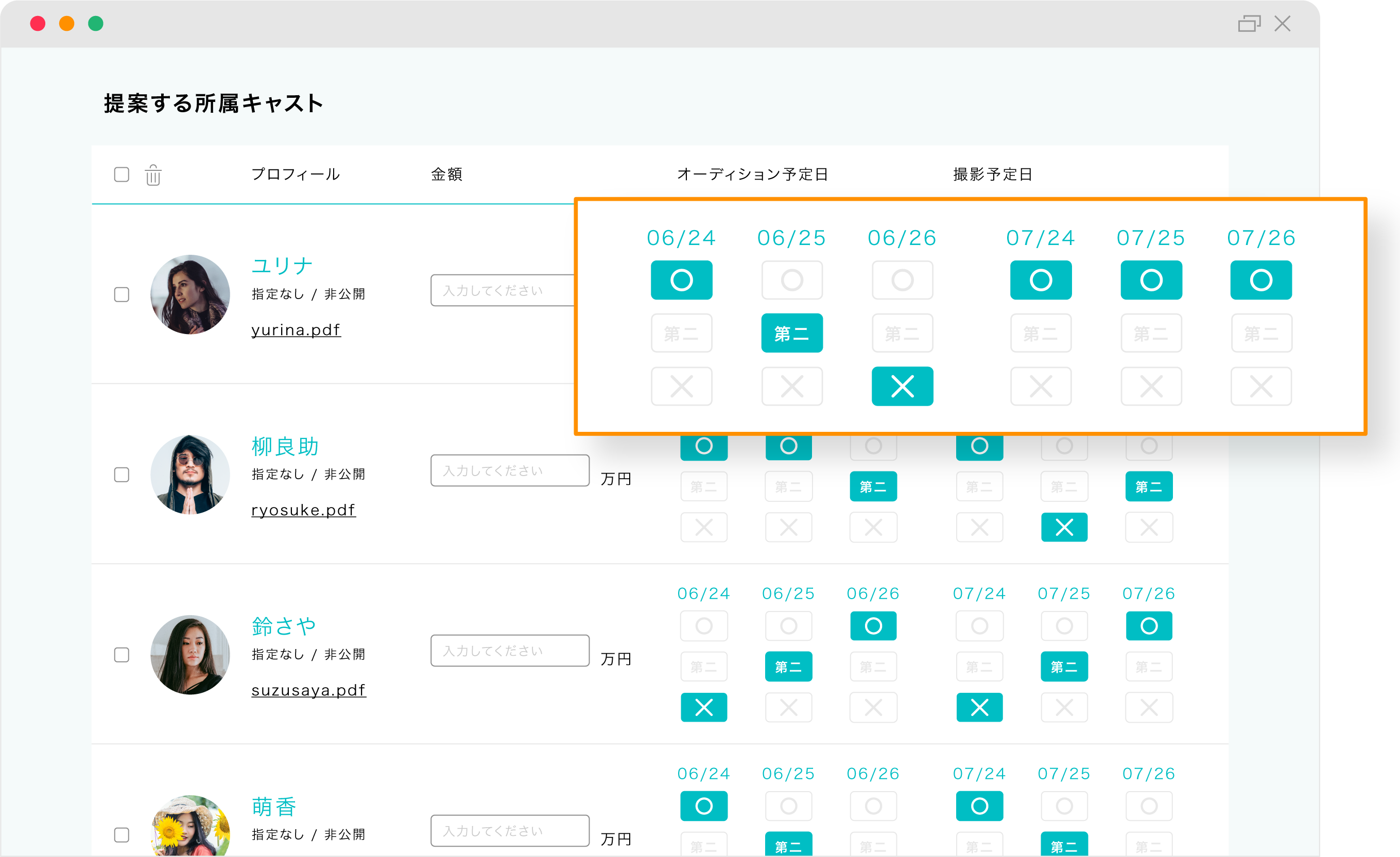This screenshot has height=857, width=1400.
Task: Toggle the select-all checkbox in table header
Action: coord(122,174)
